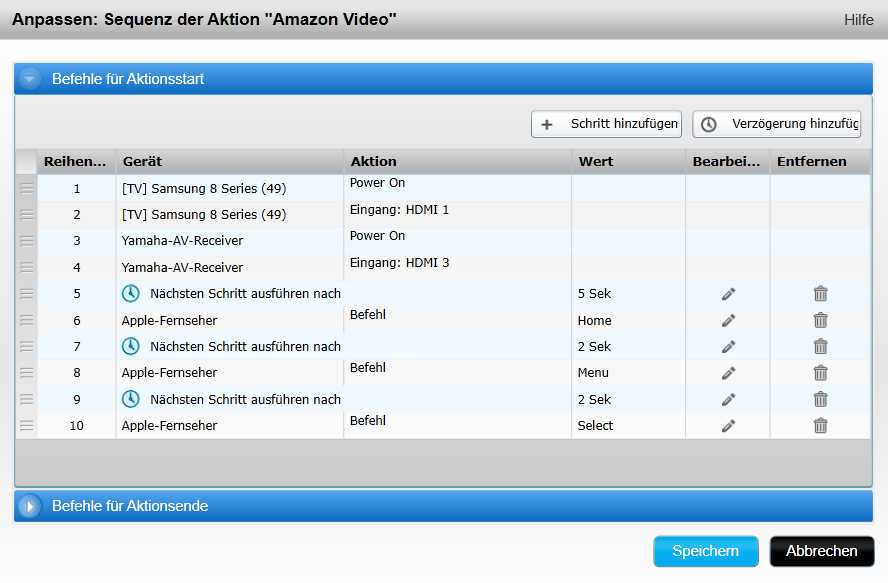Click 'Power On' in the Yamaha row

click(377, 236)
